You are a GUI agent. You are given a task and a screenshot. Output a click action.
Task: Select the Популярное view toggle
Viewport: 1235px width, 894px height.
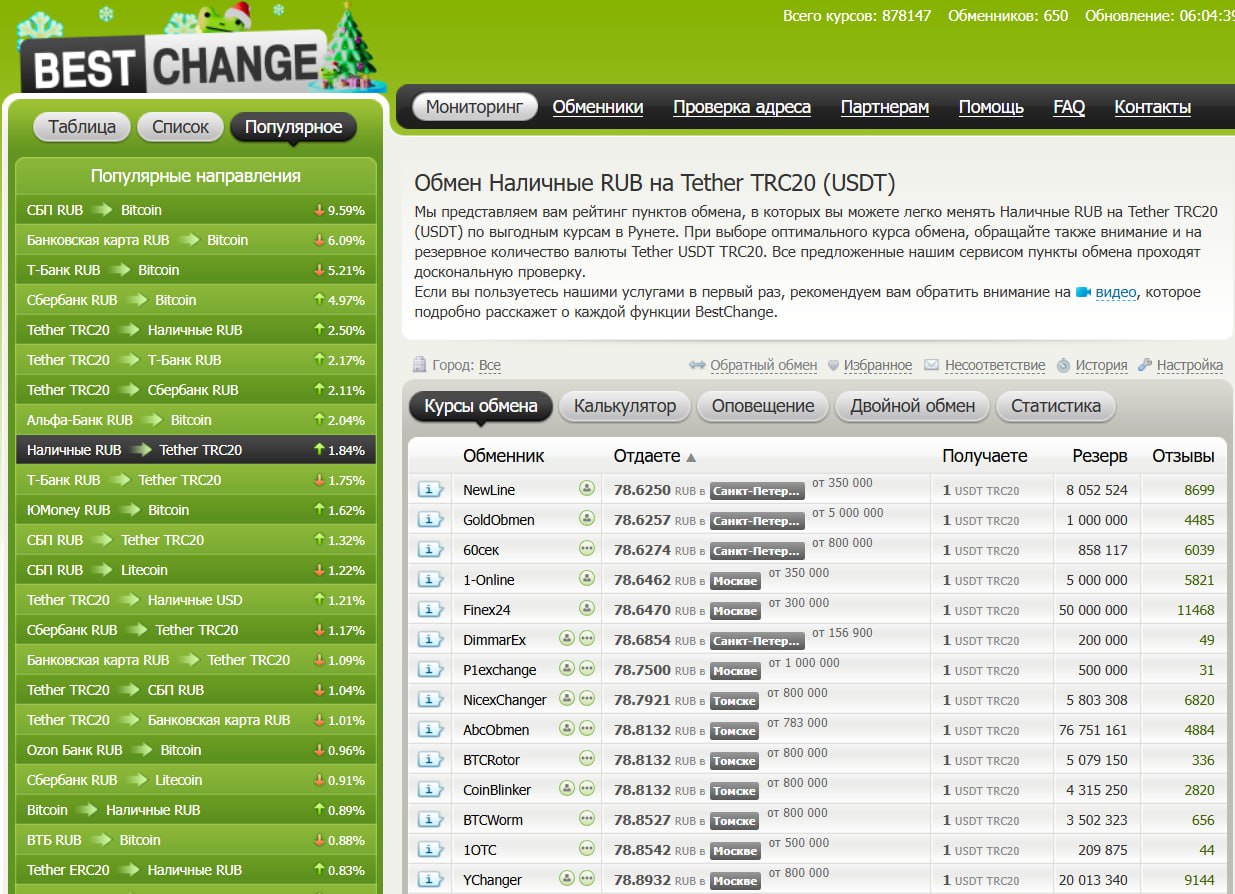tap(293, 127)
